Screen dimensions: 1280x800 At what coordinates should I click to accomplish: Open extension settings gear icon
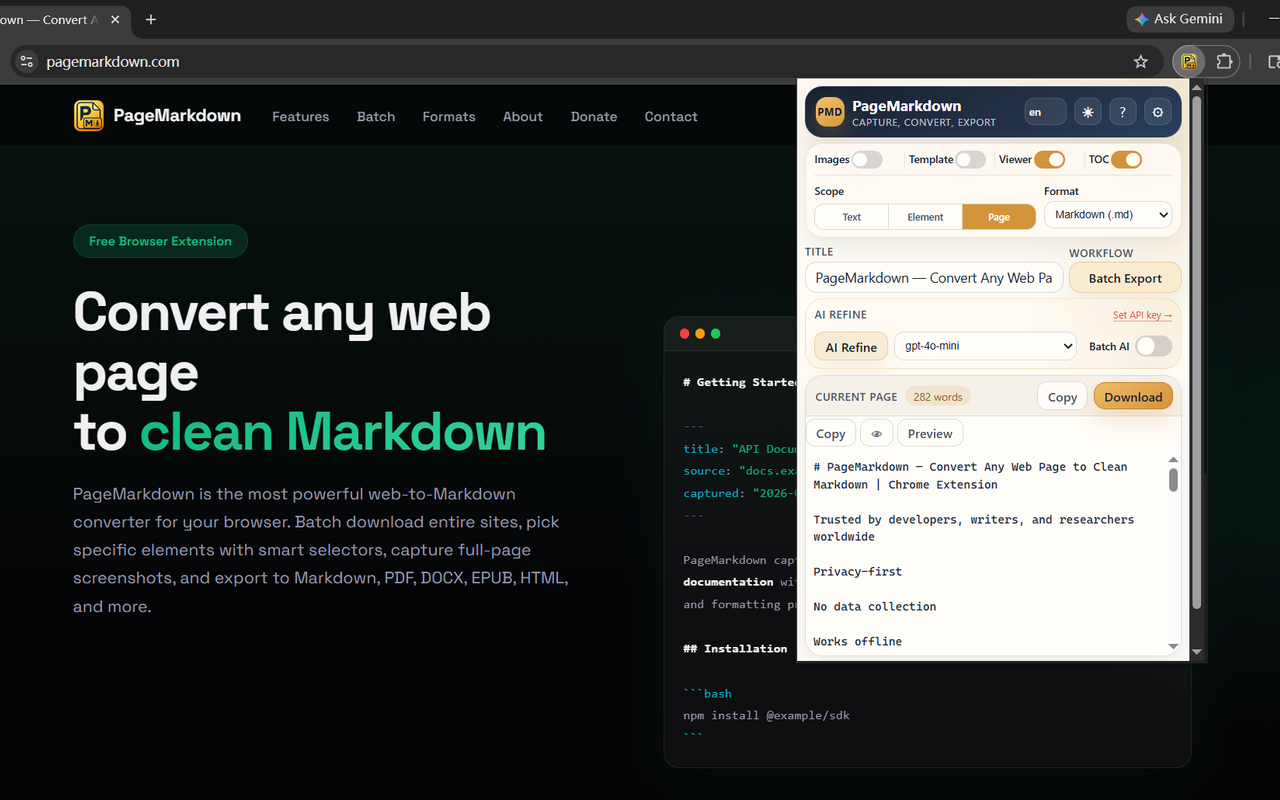(x=1158, y=112)
